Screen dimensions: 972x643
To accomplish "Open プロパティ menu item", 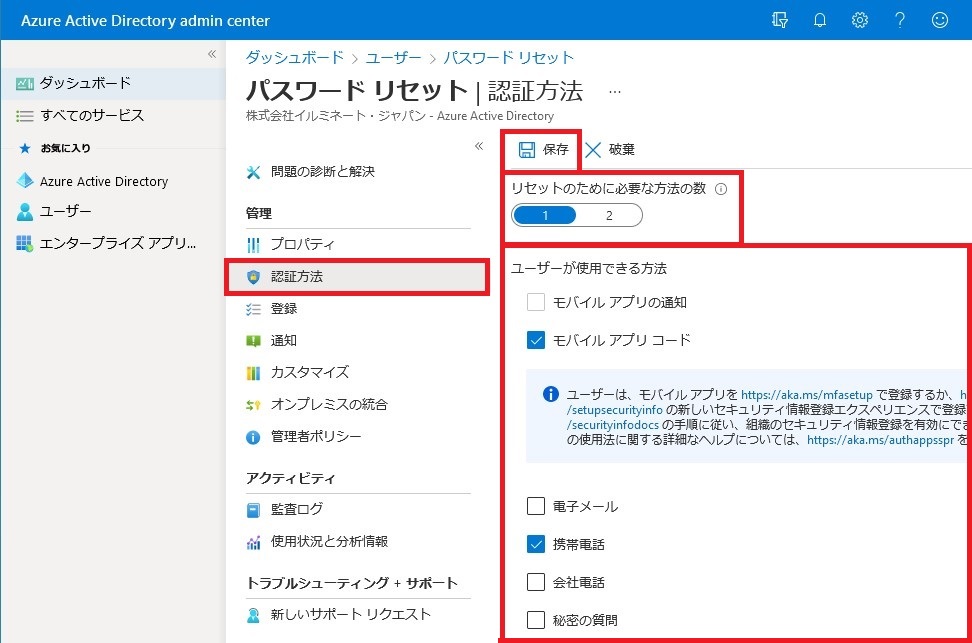I will pyautogui.click(x=358, y=244).
